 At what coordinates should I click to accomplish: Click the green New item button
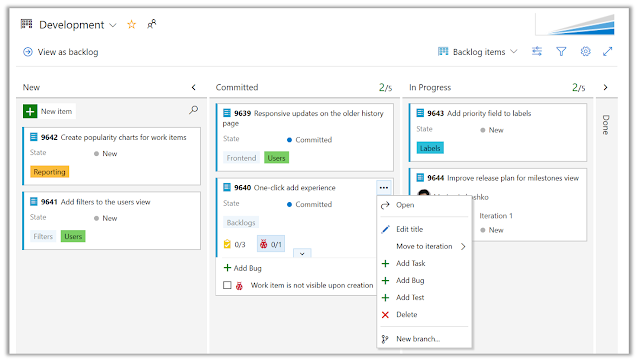[x=49, y=111]
